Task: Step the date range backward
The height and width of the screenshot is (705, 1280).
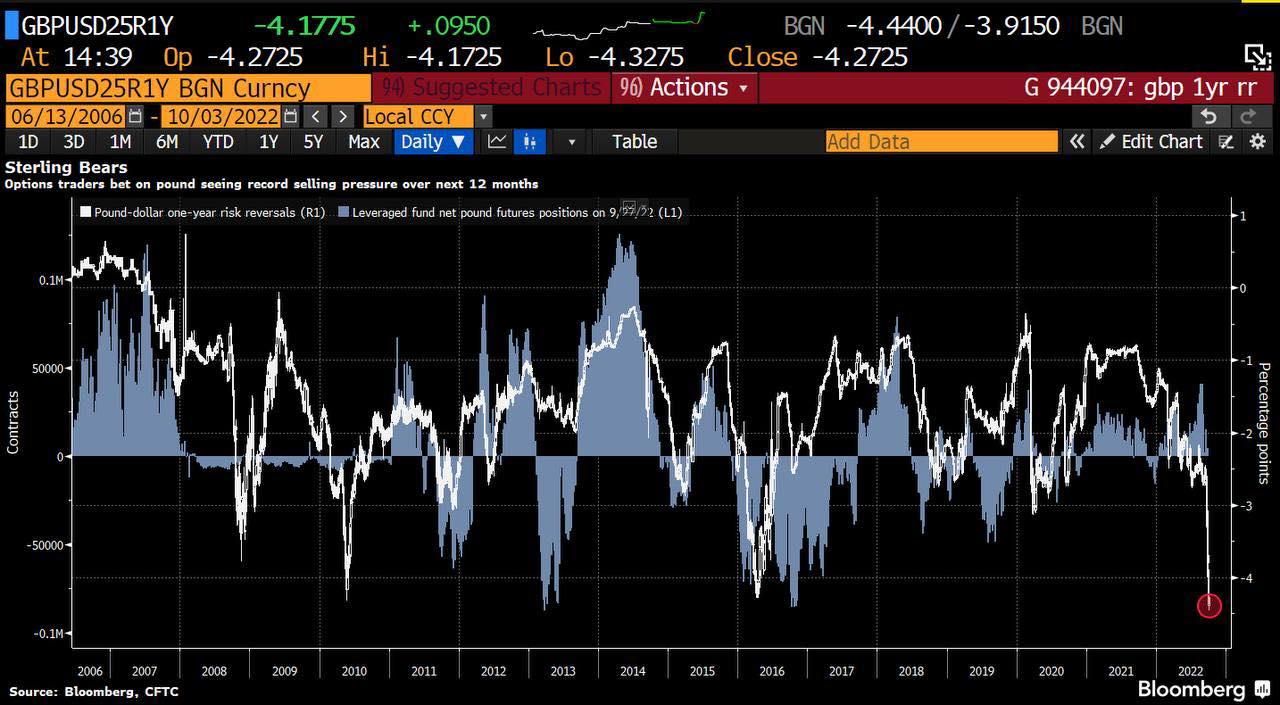Action: point(315,116)
